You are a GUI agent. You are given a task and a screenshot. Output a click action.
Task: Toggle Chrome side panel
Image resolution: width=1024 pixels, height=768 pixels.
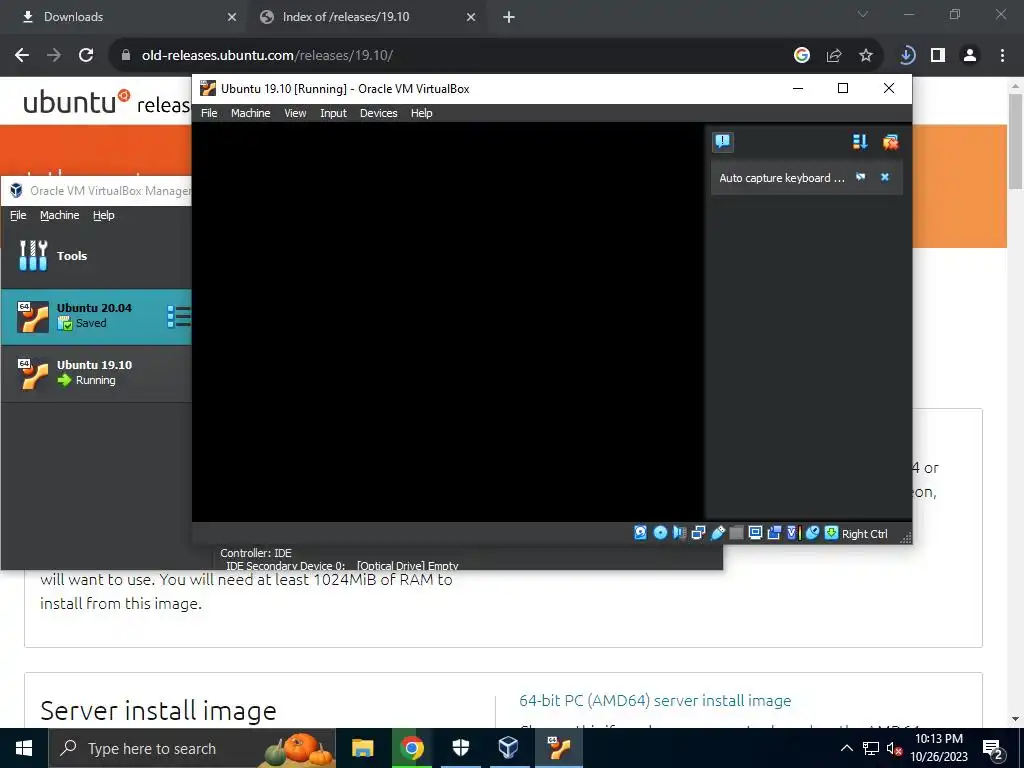(938, 56)
